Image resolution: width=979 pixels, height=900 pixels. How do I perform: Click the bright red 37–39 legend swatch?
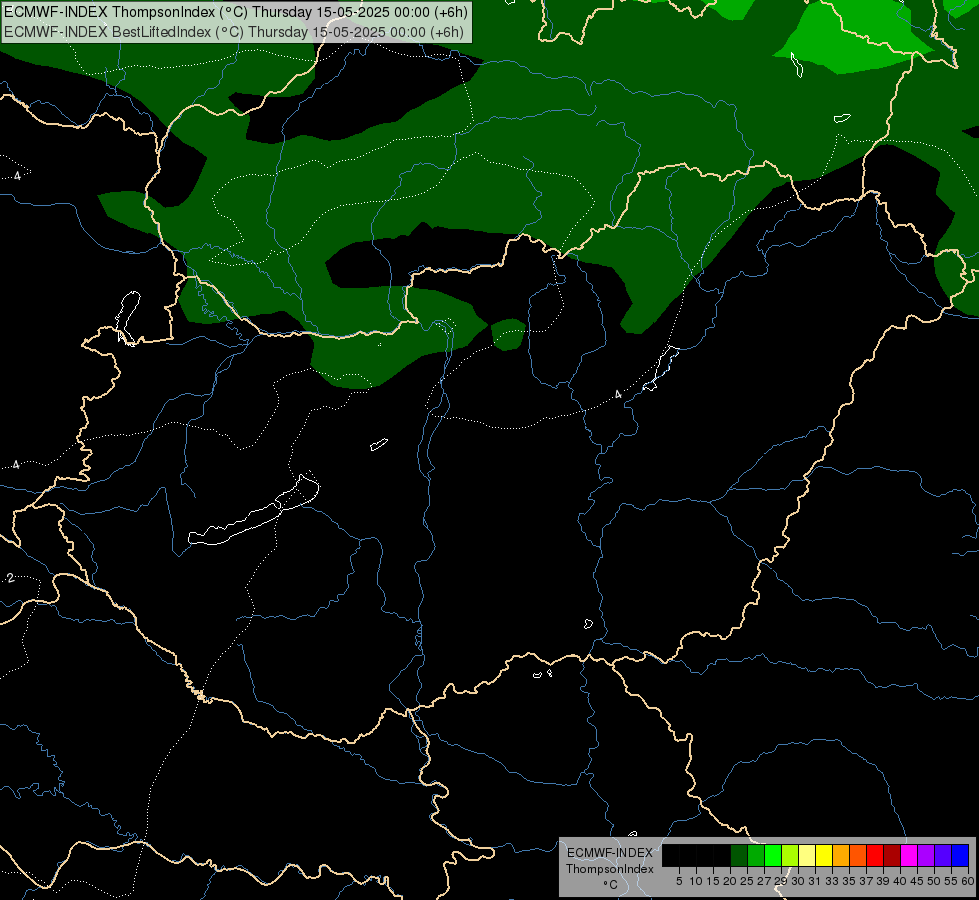[875, 855]
